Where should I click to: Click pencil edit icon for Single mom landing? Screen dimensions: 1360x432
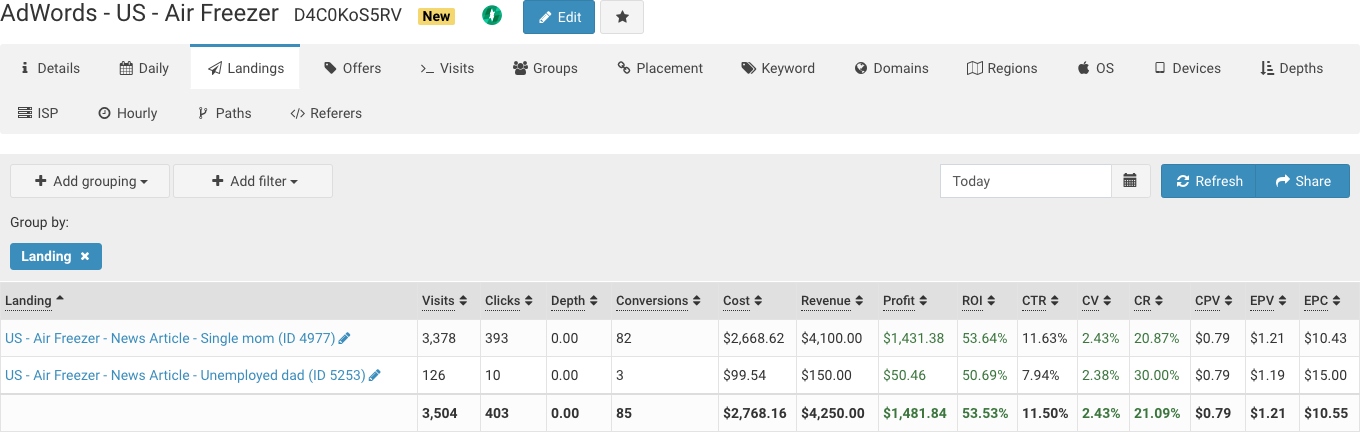coord(345,338)
